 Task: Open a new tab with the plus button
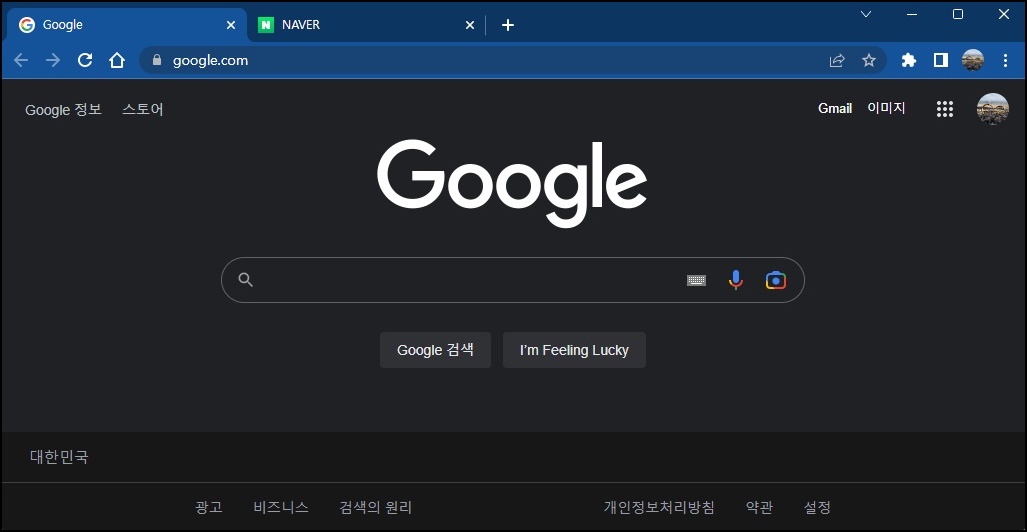pos(508,25)
